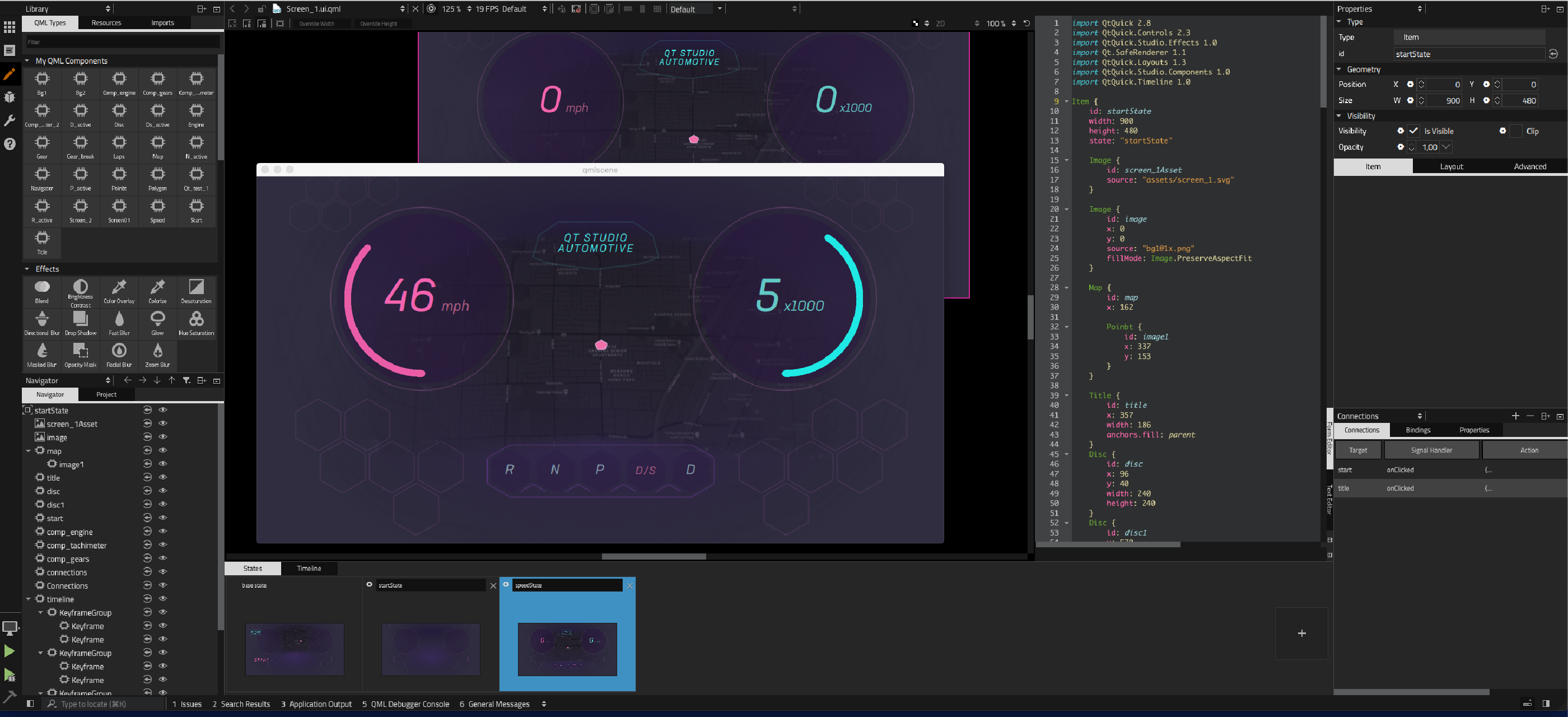This screenshot has width=1568, height=717.
Task: Hide the title item in Navigator
Action: 162,477
